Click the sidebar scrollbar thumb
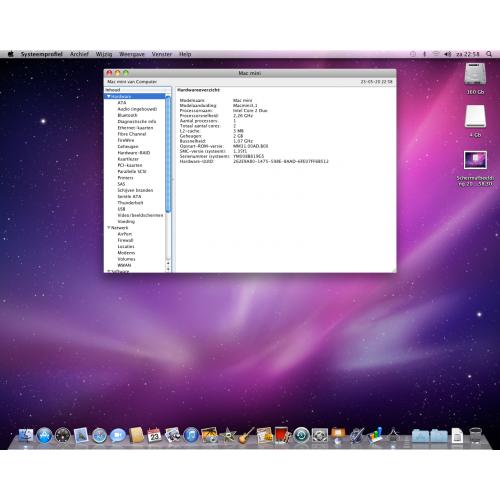The image size is (500, 500). (x=168, y=153)
